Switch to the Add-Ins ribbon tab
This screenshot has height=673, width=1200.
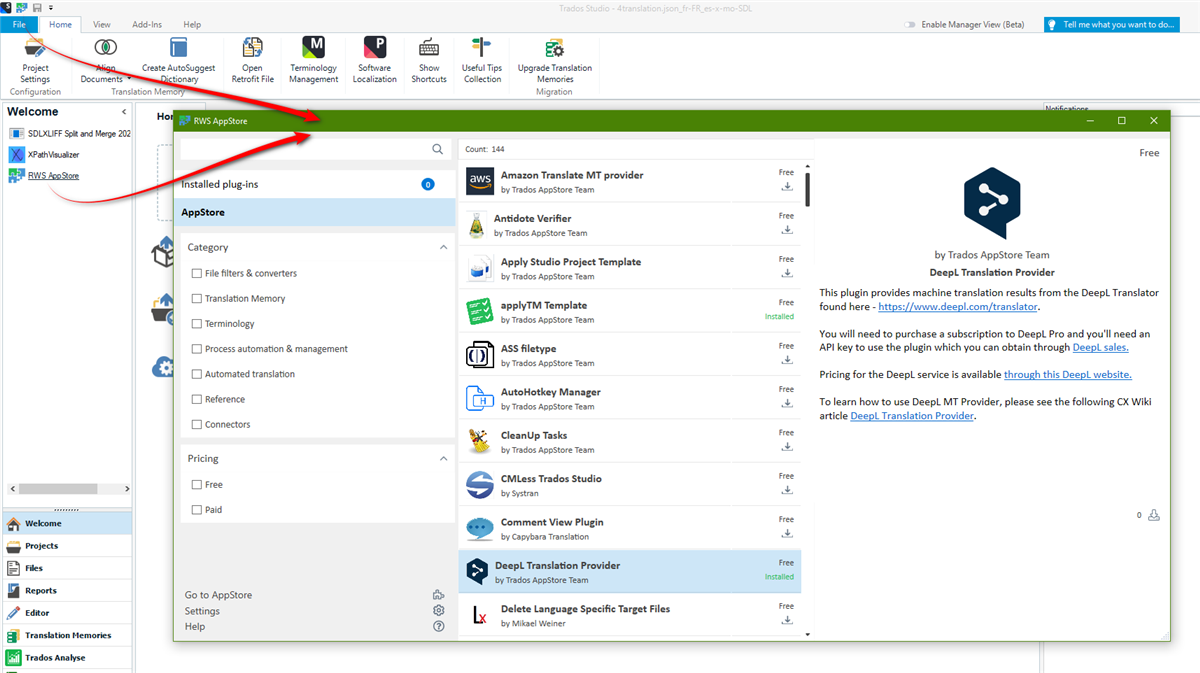[x=147, y=24]
